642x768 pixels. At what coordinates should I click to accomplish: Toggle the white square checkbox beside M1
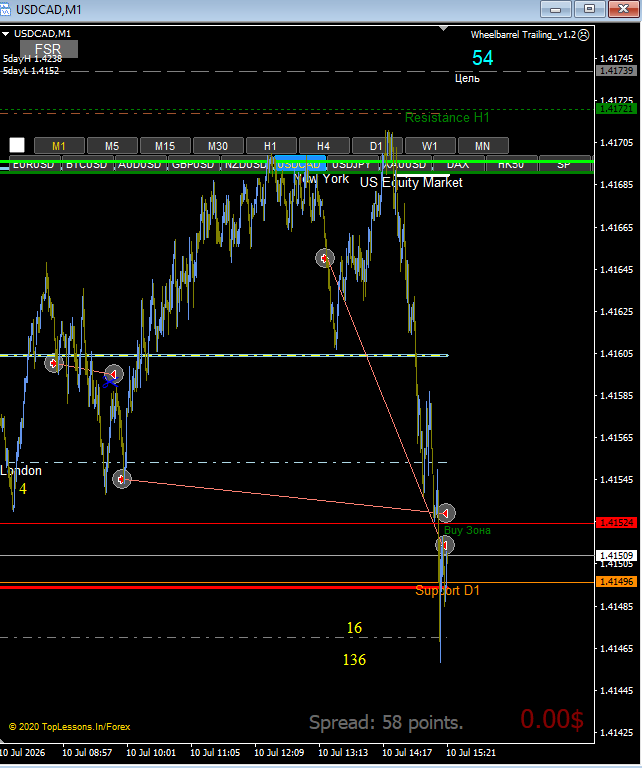pos(17,145)
